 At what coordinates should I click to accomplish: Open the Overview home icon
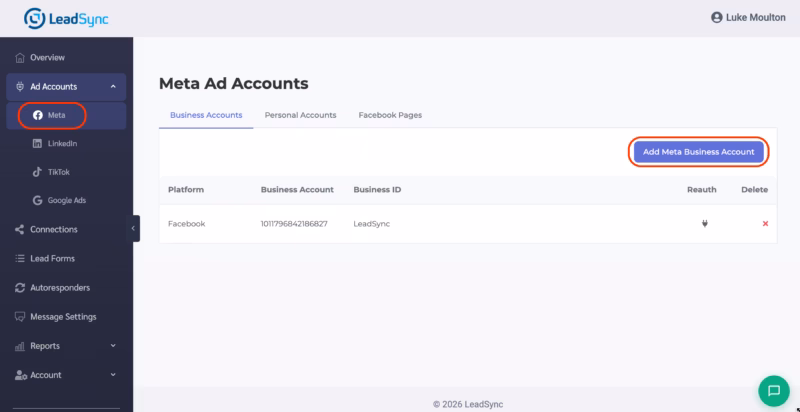20,57
